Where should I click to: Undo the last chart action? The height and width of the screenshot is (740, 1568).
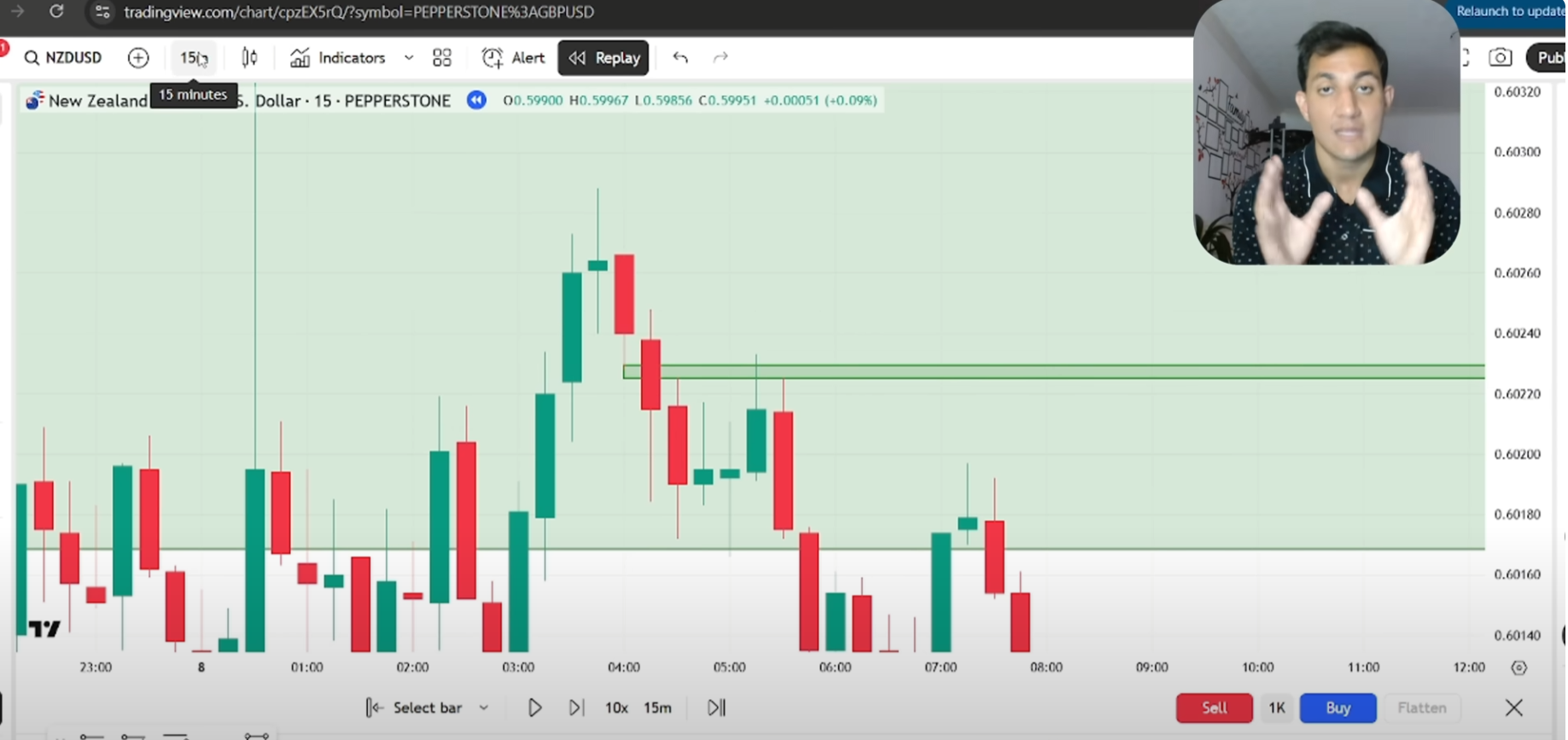[680, 58]
